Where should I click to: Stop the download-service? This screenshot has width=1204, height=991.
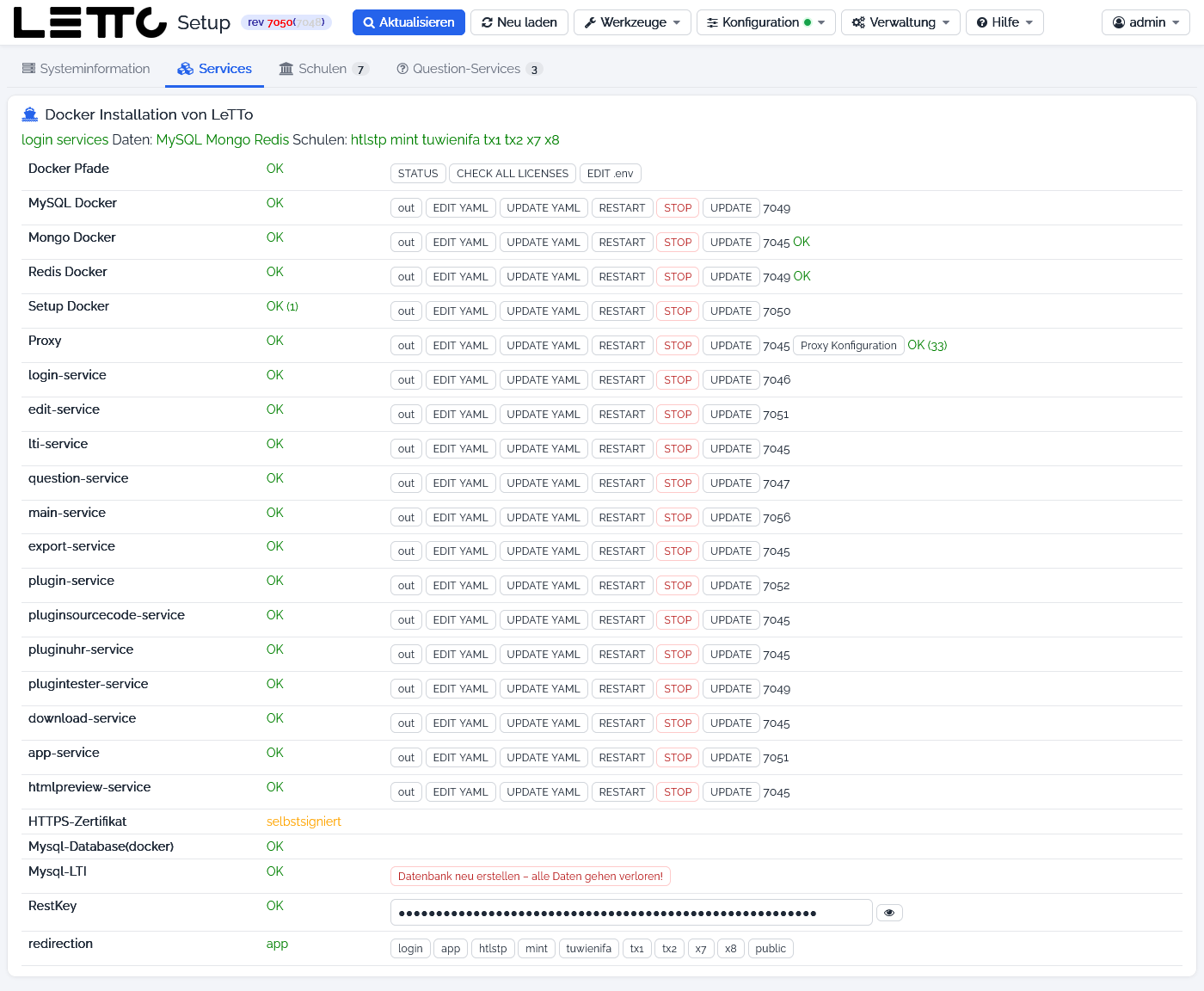(x=678, y=723)
